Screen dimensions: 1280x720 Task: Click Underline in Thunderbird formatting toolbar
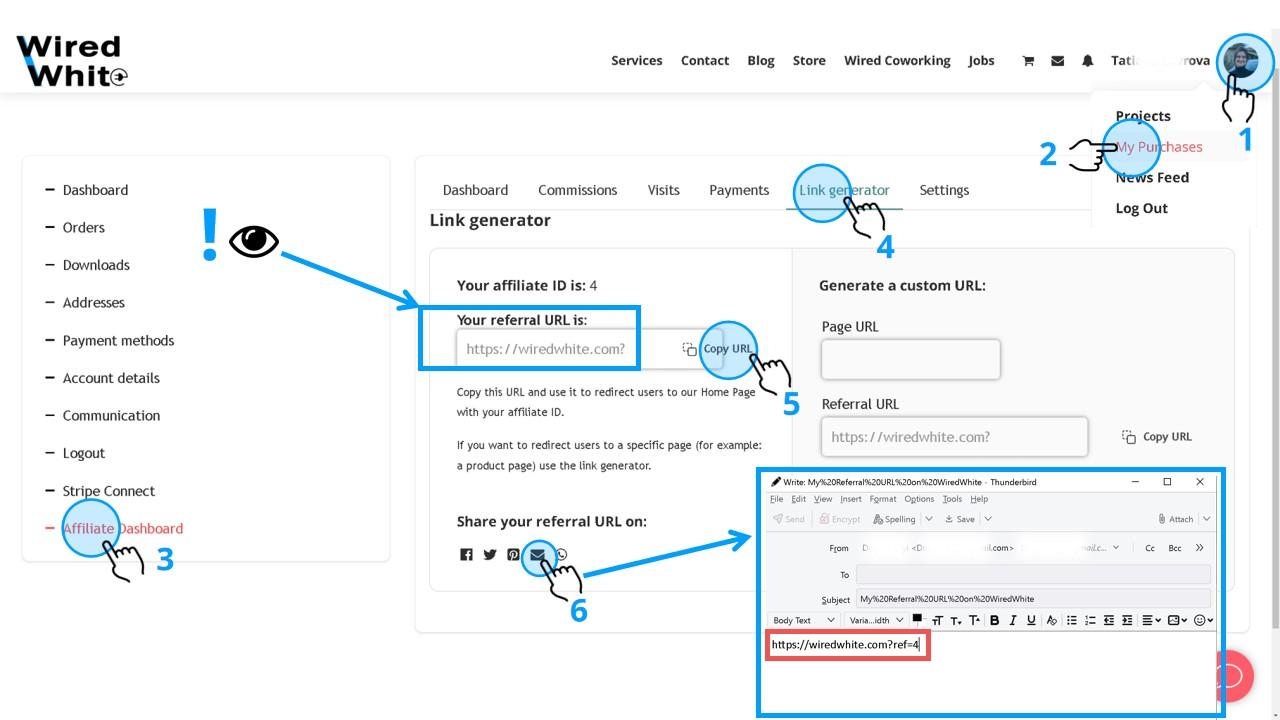1031,620
